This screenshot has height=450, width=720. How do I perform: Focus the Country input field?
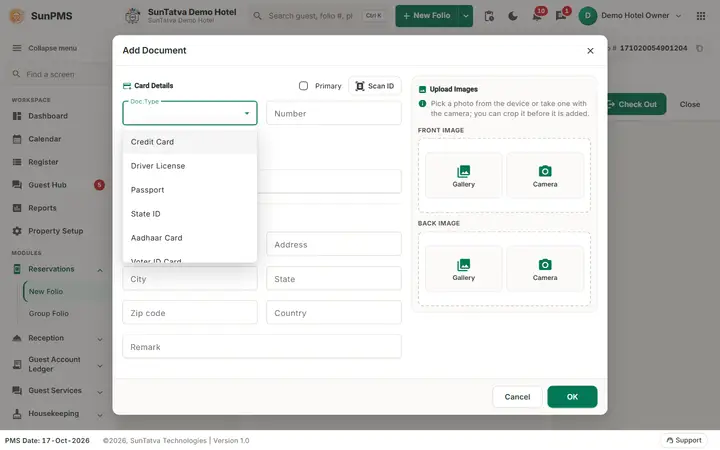coord(334,312)
